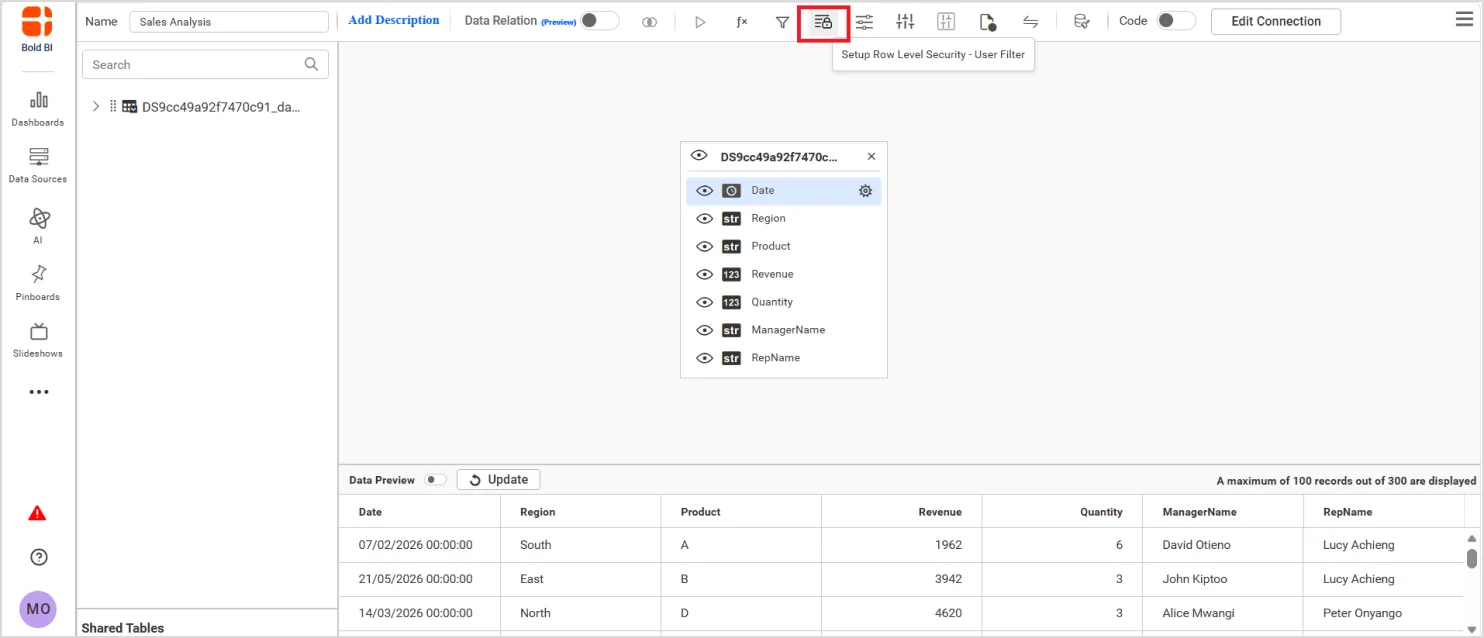The width and height of the screenshot is (1484, 638).
Task: Click the Update button
Action: click(499, 480)
